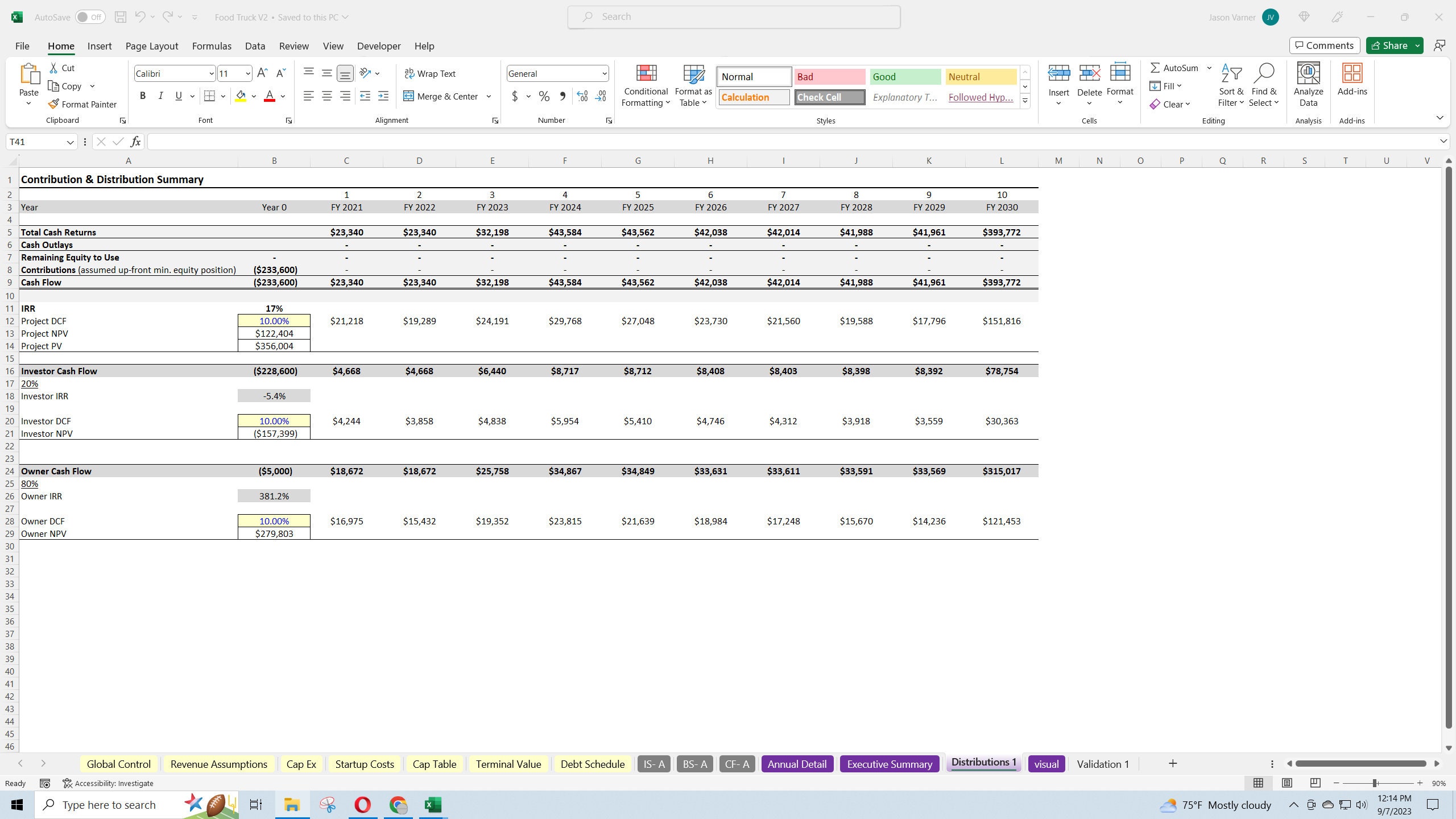Open font size dropdown

(x=248, y=73)
